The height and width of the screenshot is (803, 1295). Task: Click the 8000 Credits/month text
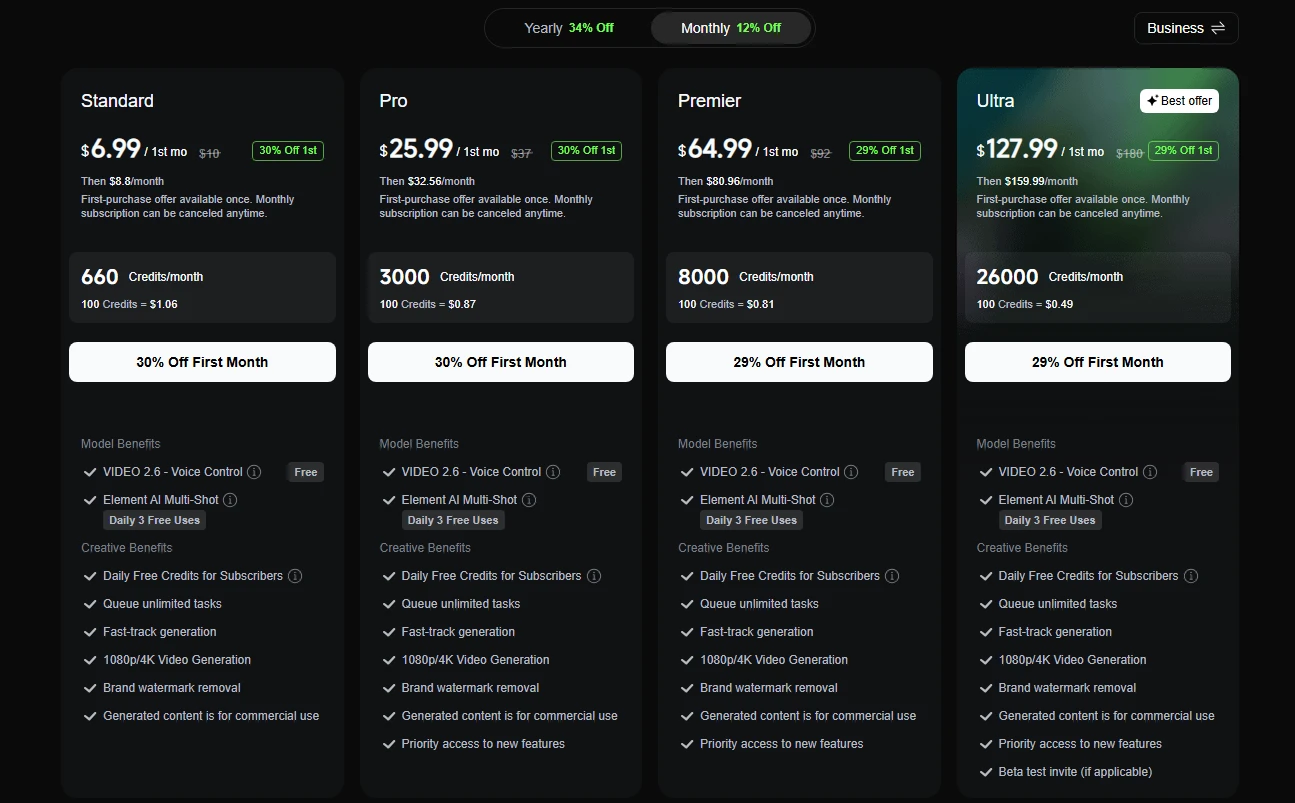coord(746,277)
